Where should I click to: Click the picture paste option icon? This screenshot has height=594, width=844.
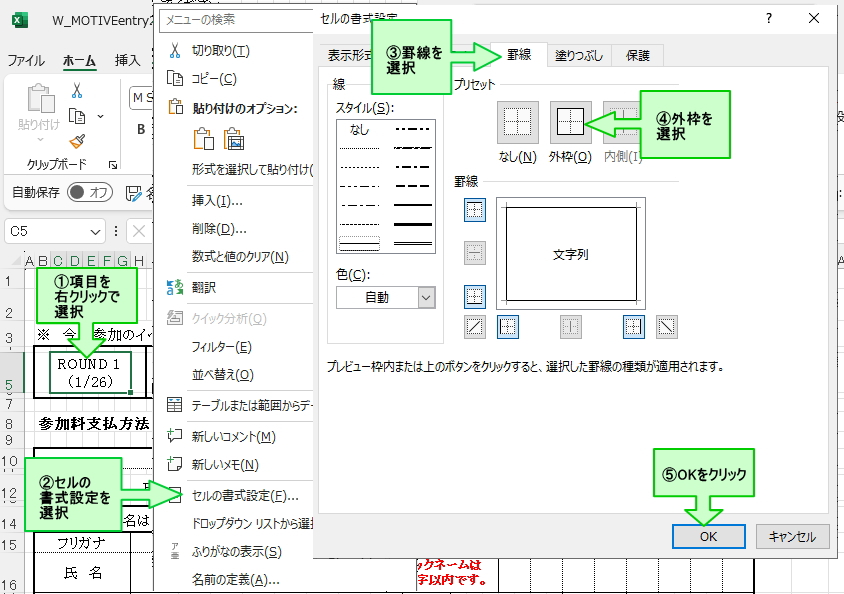pyautogui.click(x=235, y=139)
